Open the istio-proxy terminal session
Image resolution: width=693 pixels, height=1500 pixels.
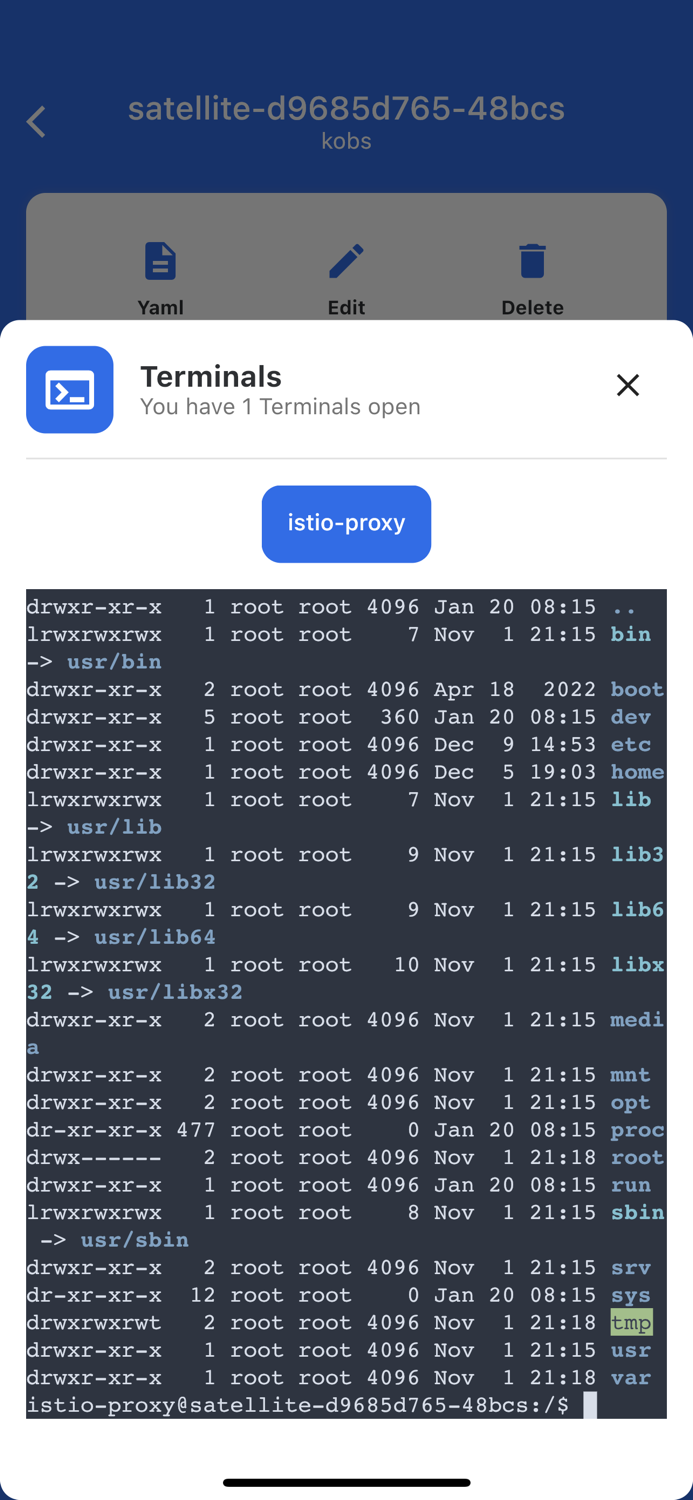(346, 523)
